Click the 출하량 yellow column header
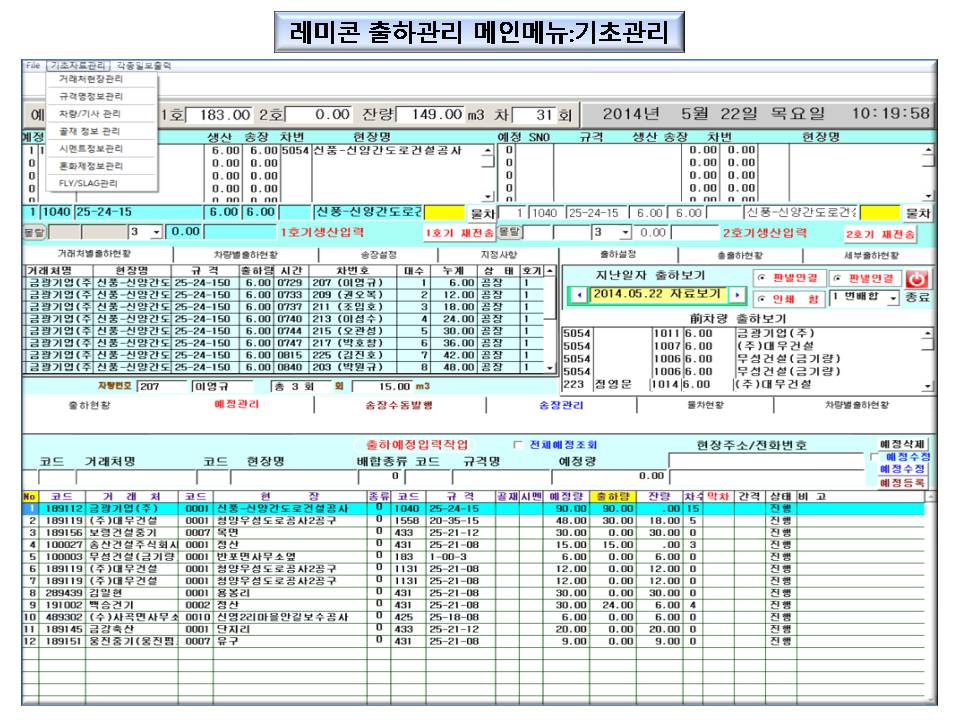Screen dimensions: 960x720 (612, 497)
